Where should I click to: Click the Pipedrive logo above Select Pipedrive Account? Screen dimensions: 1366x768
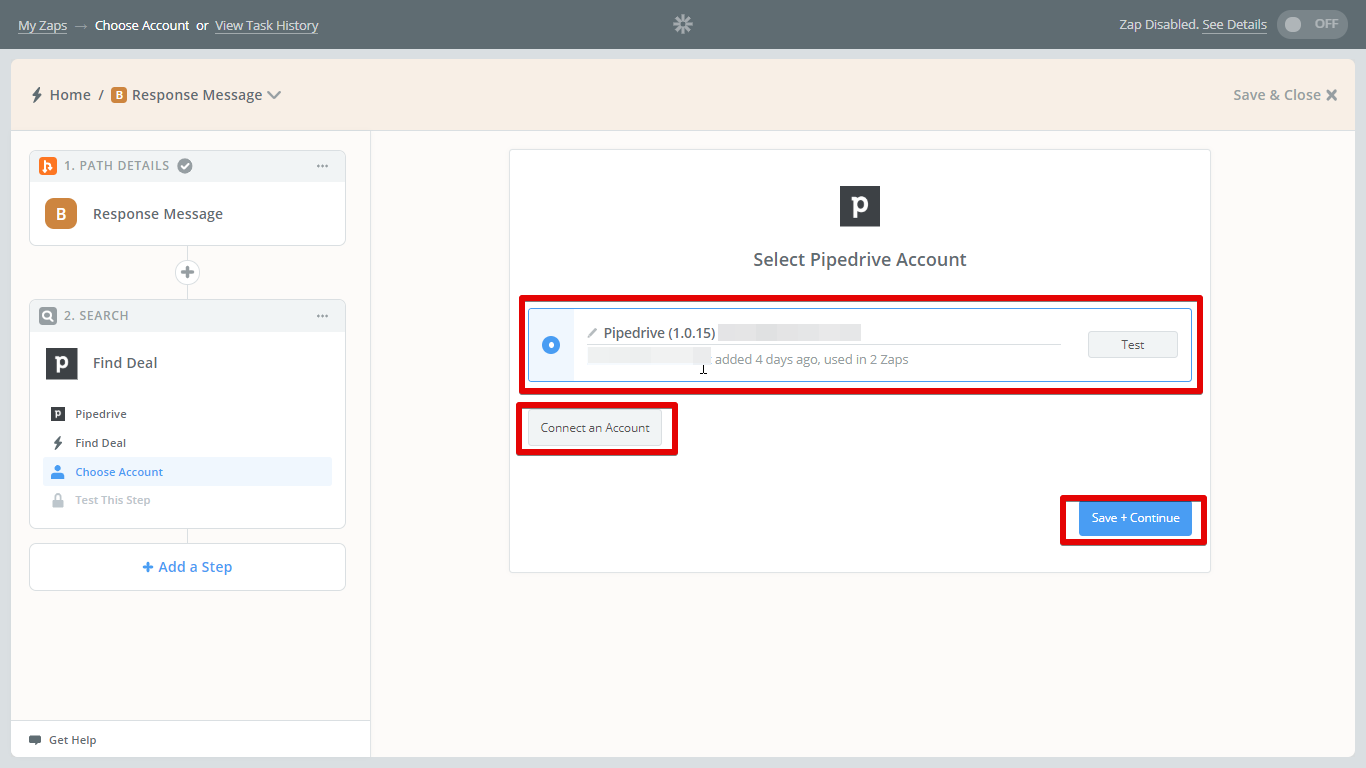(x=860, y=206)
